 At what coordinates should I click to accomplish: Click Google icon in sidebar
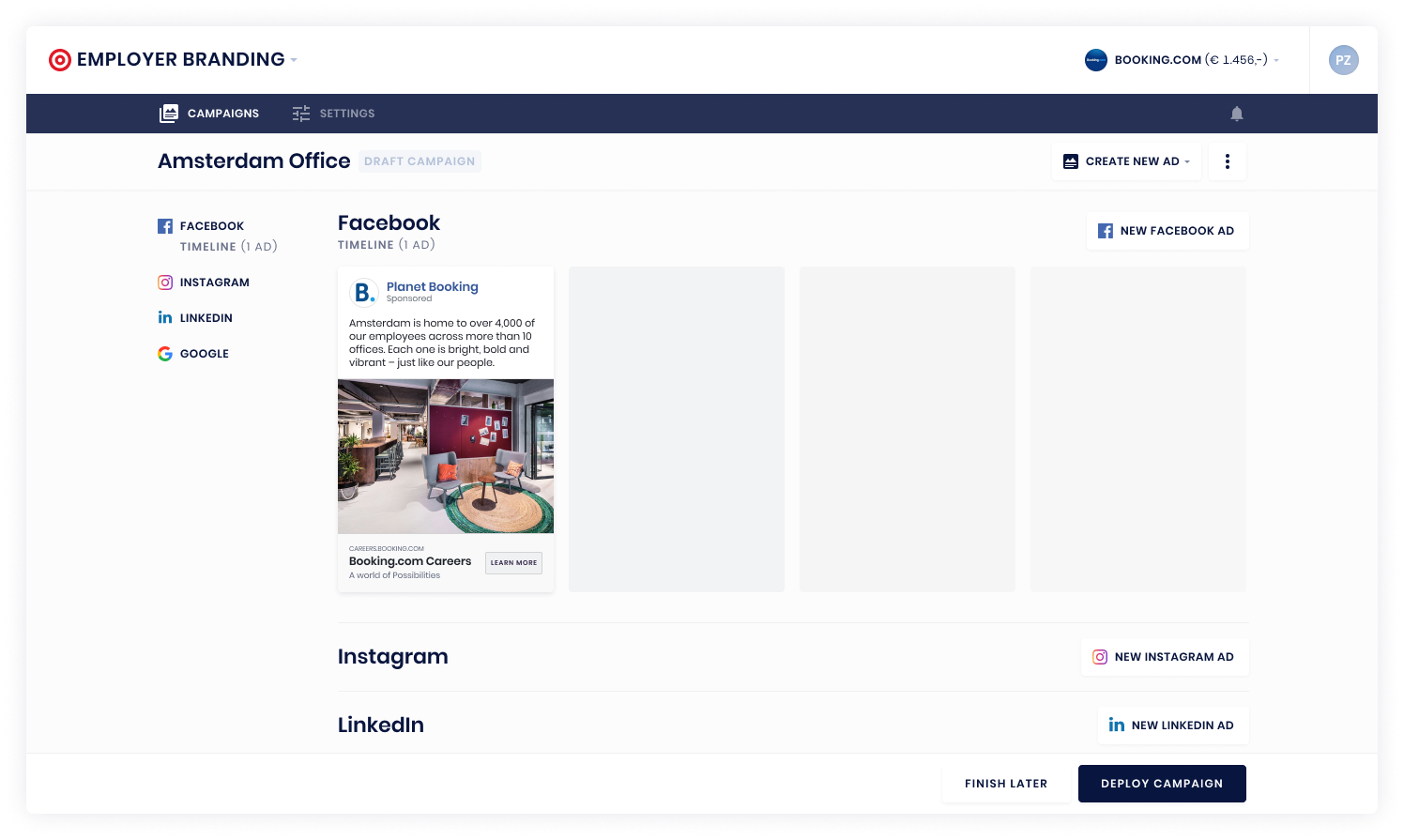[x=165, y=354]
